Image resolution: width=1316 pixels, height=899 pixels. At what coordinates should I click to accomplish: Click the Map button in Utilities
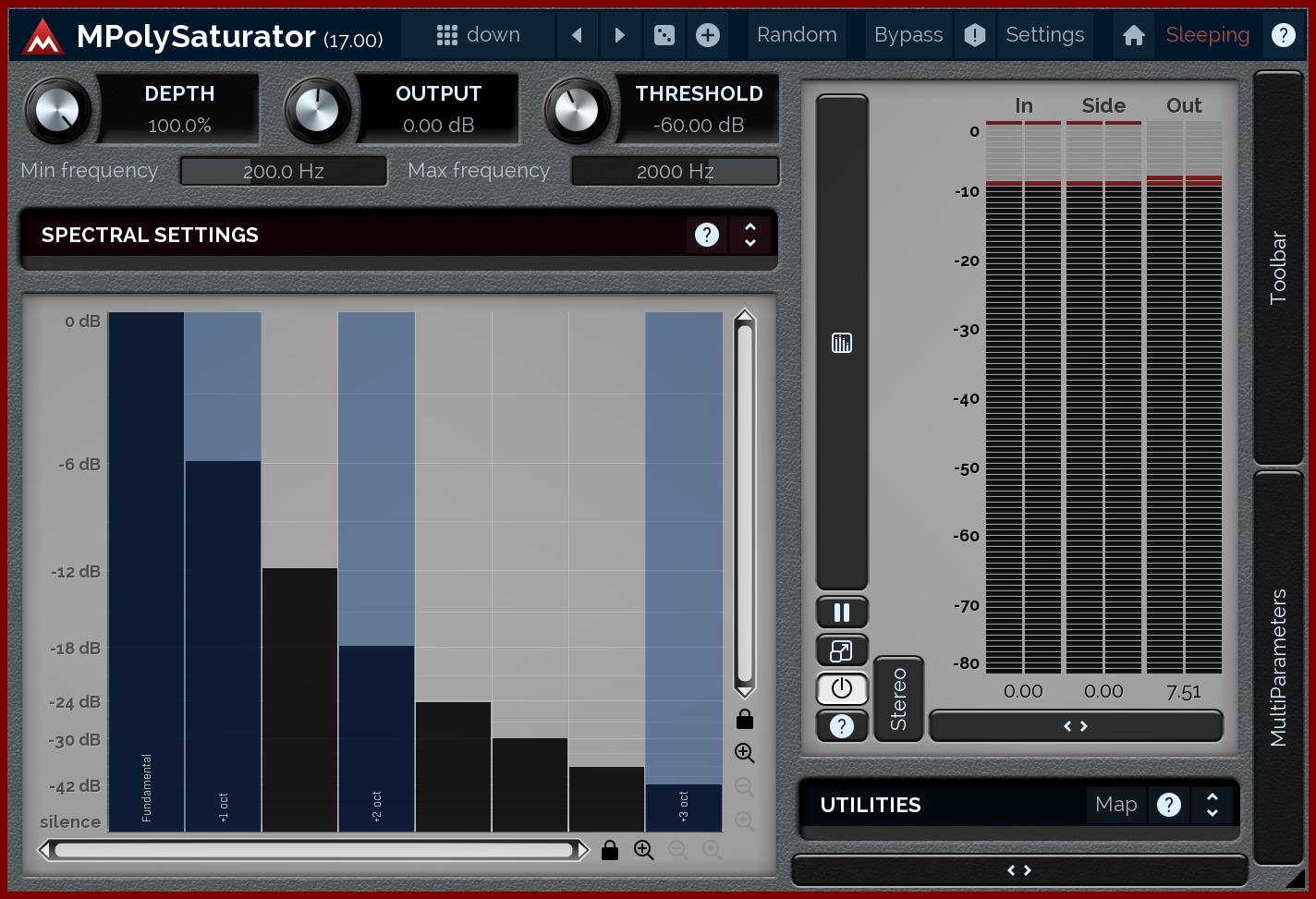[x=1115, y=805]
